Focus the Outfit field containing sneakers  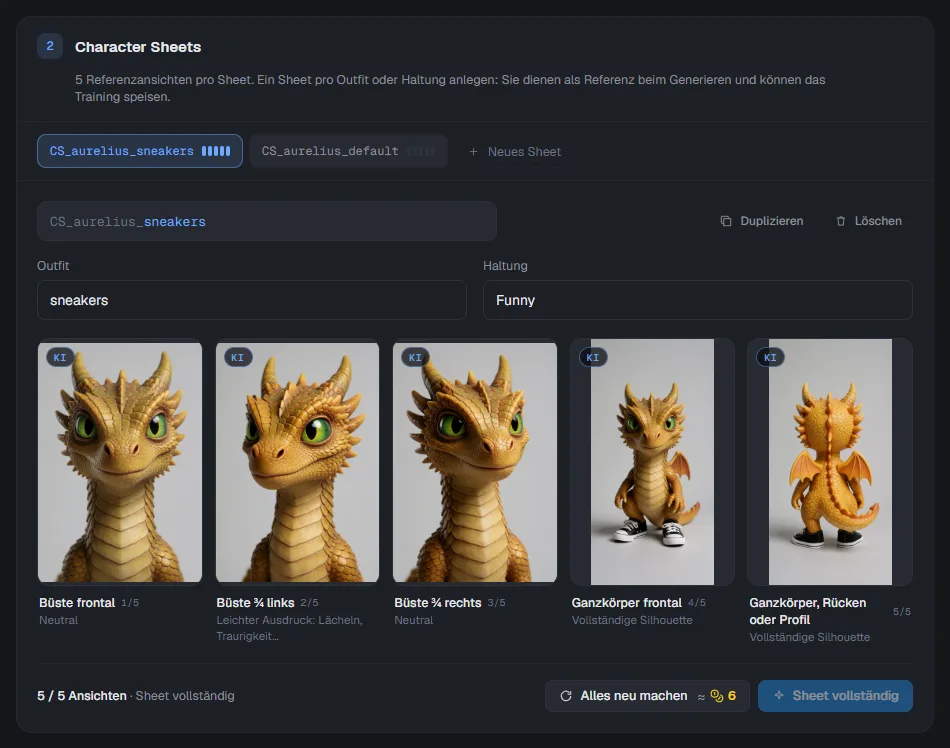coord(251,300)
